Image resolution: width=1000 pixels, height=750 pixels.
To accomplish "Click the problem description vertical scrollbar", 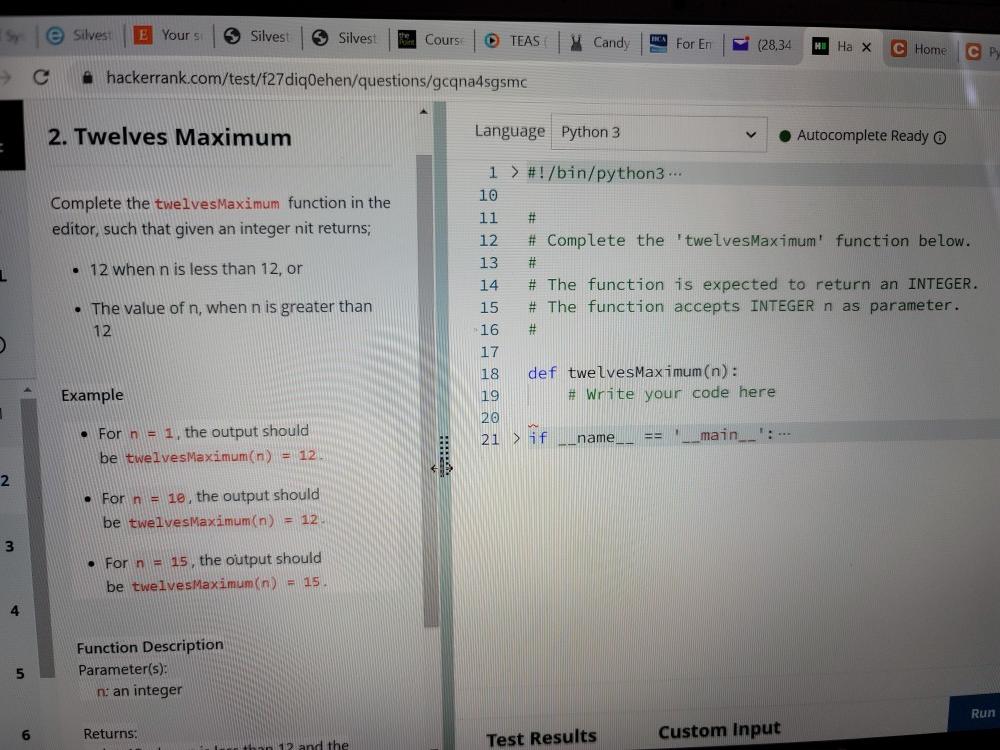I will [427, 390].
